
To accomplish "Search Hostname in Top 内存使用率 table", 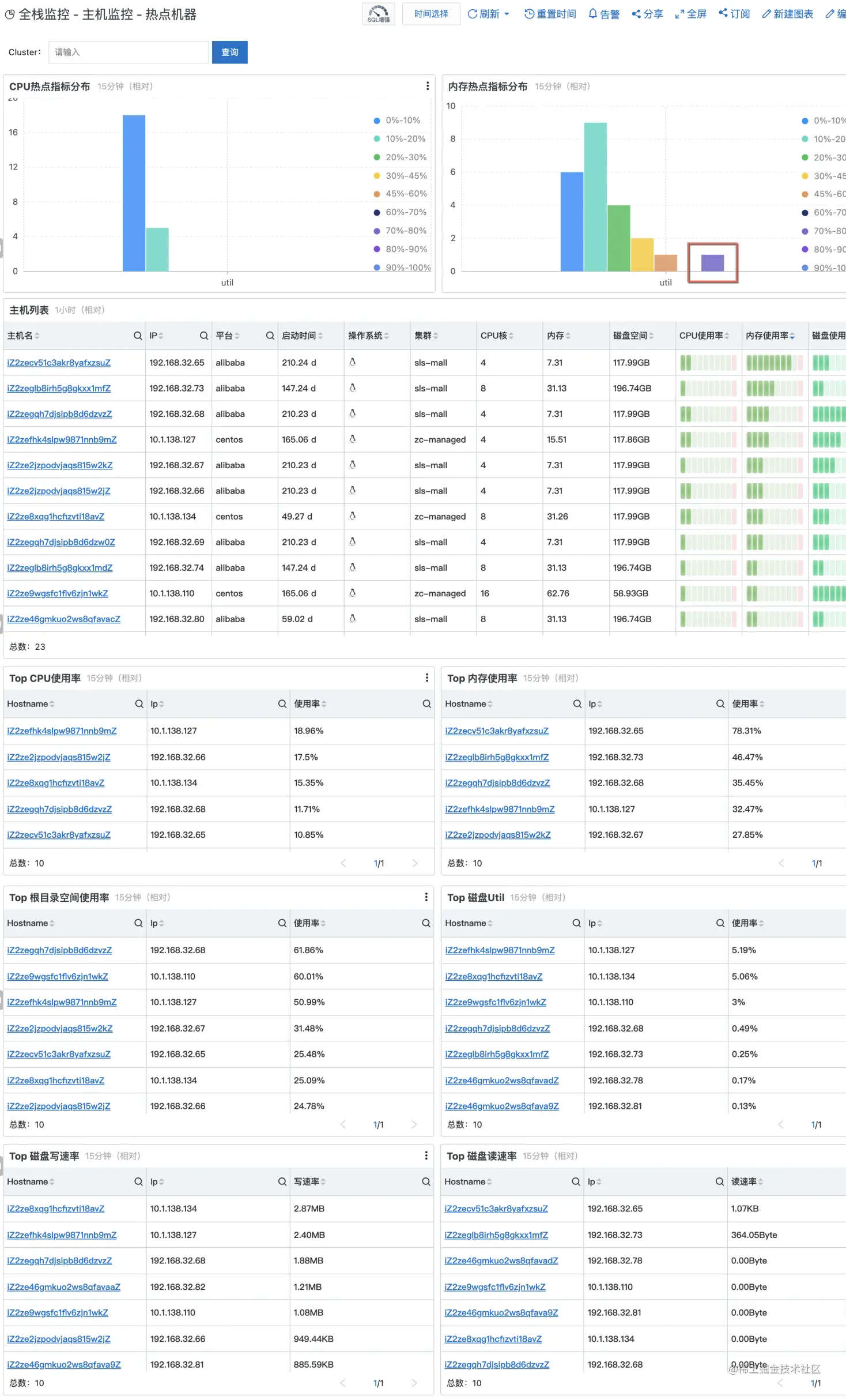I will pos(577,703).
